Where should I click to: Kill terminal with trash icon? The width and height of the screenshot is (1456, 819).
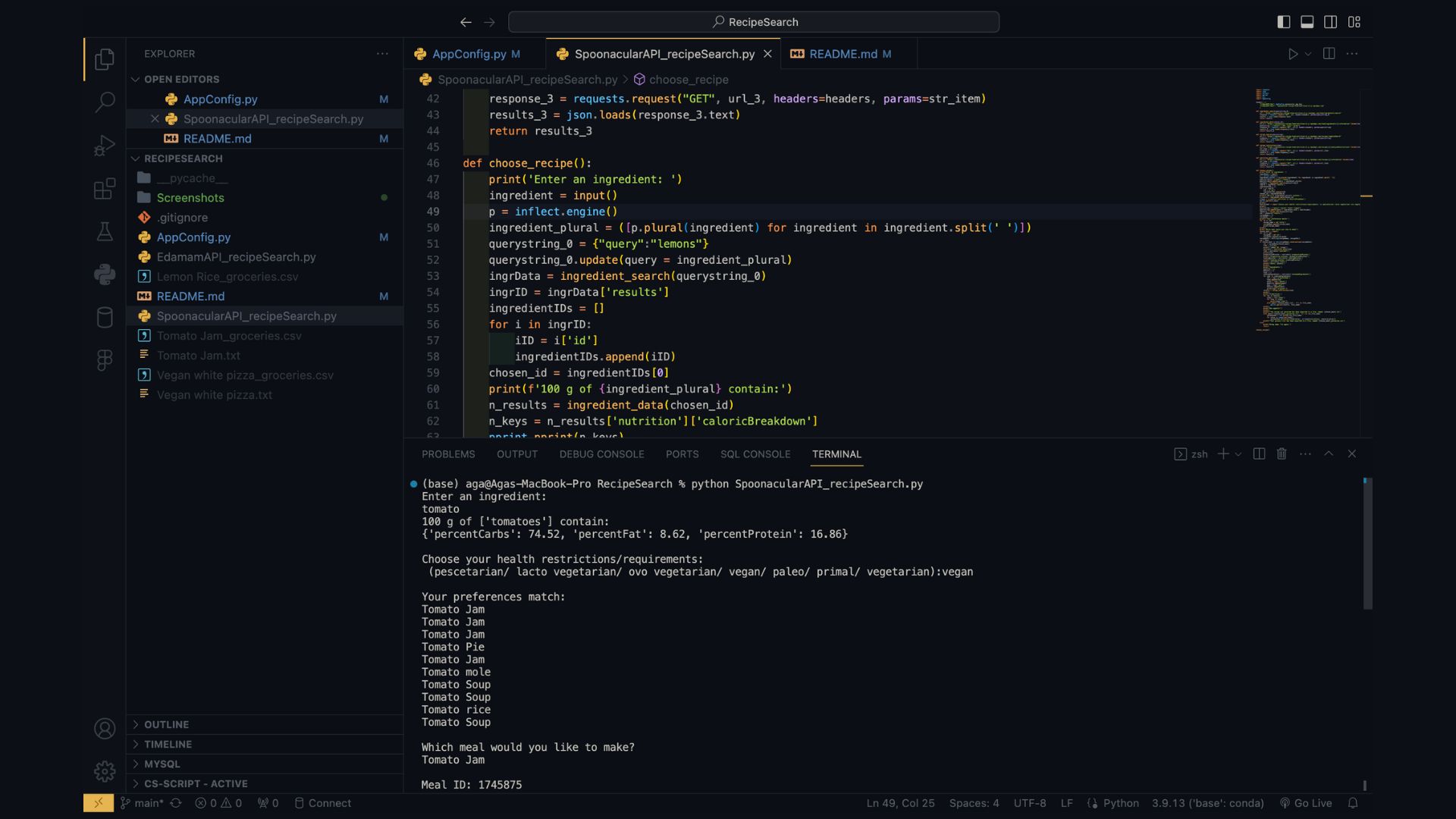click(x=1282, y=454)
